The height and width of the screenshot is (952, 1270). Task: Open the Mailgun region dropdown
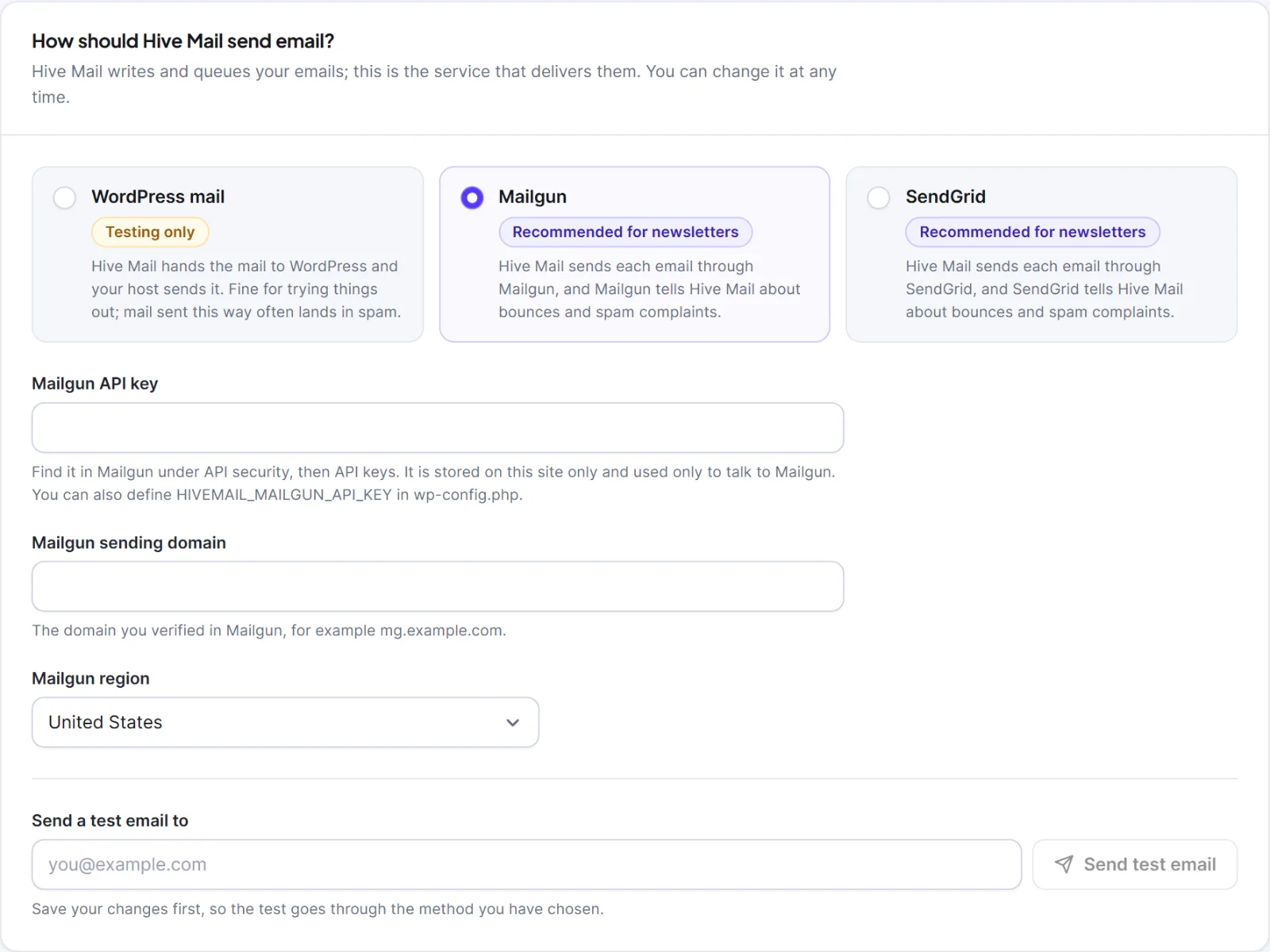(x=285, y=722)
